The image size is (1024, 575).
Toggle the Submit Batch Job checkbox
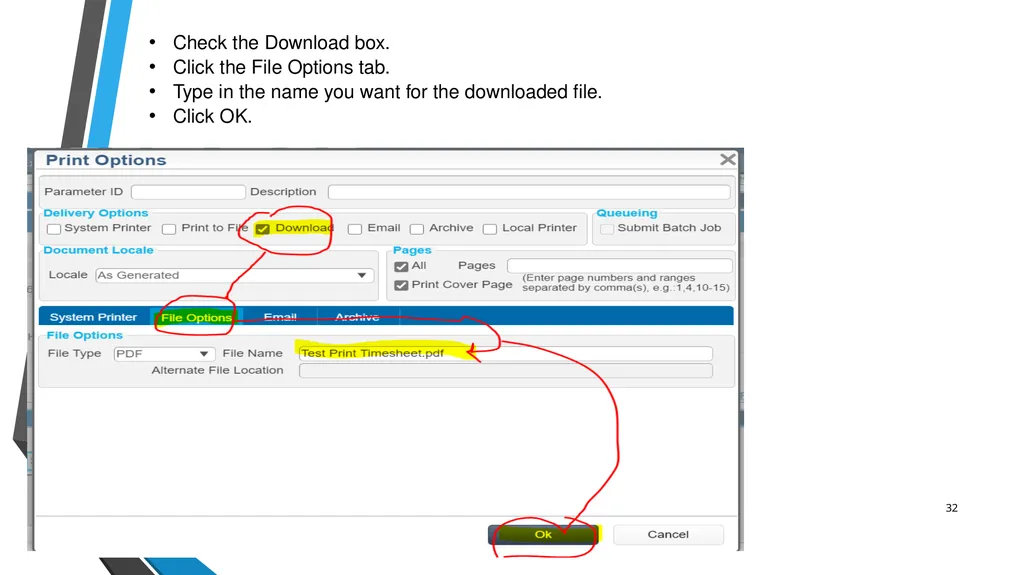point(607,229)
